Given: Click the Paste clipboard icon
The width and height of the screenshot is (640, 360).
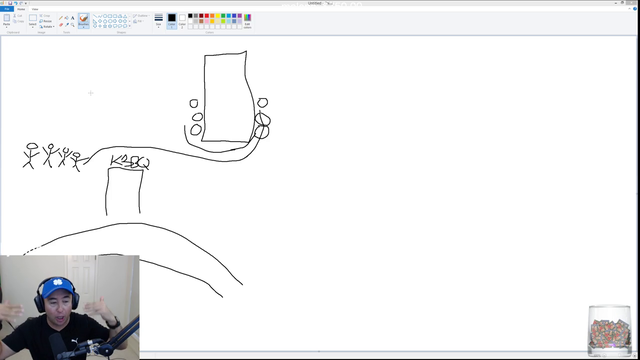Looking at the screenshot, I should click(x=7, y=18).
